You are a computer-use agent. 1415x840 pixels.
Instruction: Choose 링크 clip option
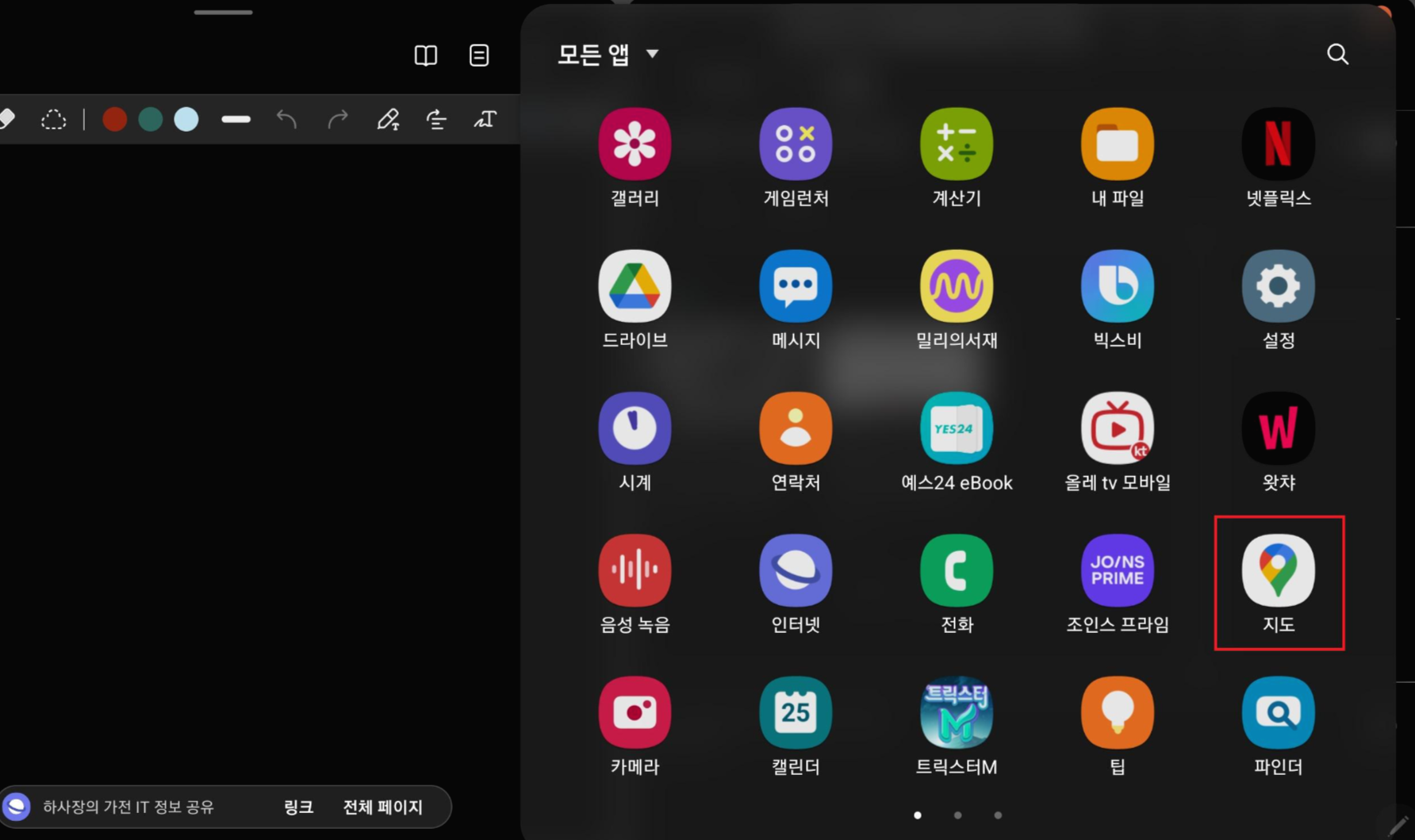point(298,807)
